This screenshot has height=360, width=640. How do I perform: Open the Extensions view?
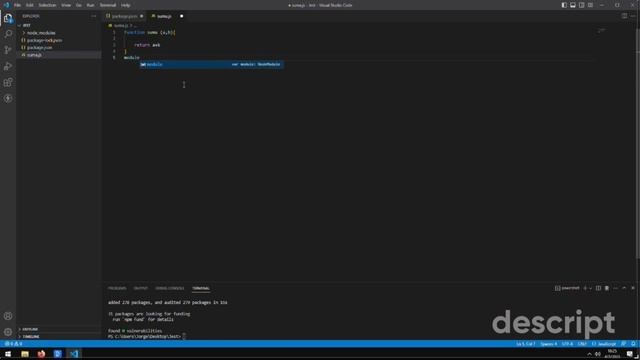(8, 82)
